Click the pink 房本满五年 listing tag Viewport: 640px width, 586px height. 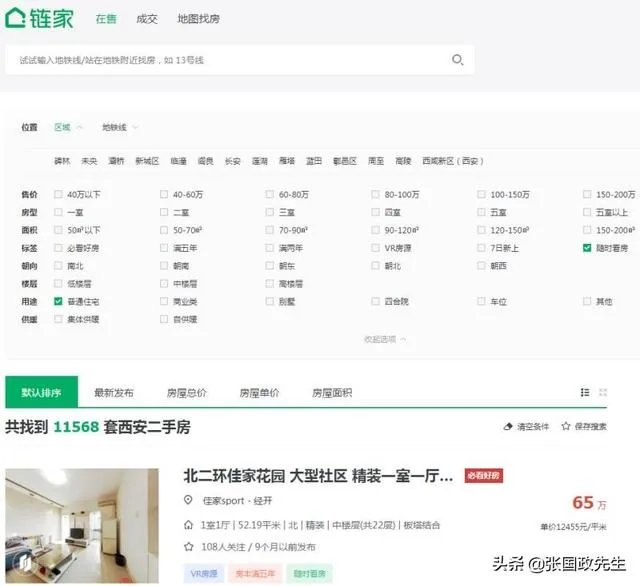click(x=255, y=573)
